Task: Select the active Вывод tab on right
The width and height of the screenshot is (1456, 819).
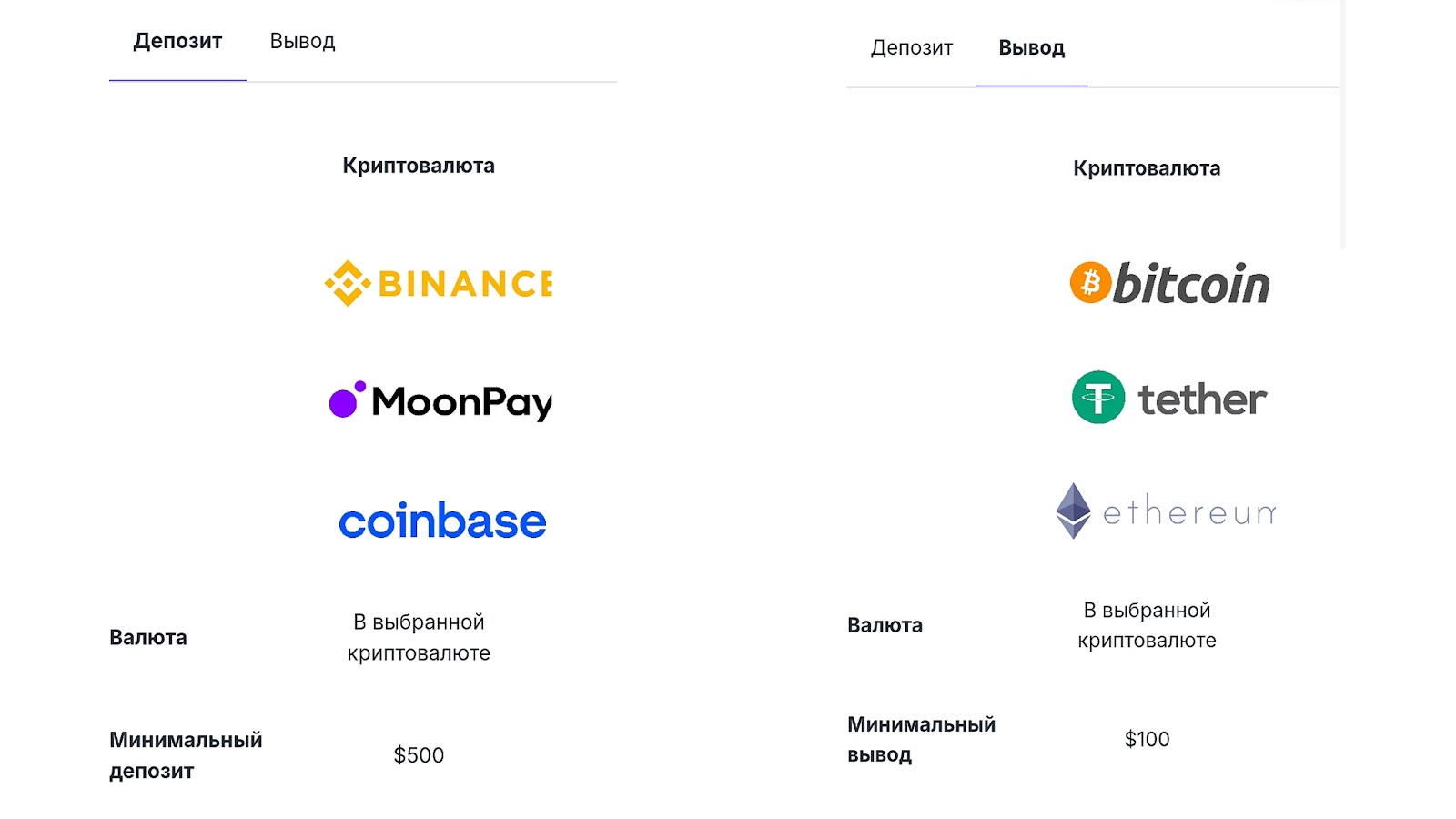Action: click(x=1031, y=47)
